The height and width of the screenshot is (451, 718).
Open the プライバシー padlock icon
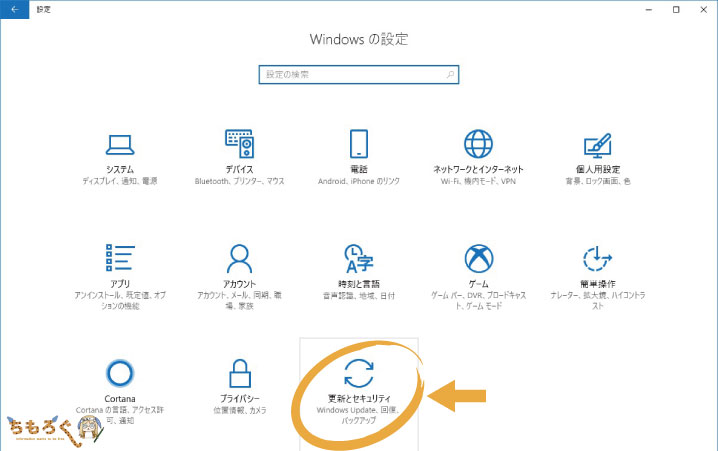239,373
